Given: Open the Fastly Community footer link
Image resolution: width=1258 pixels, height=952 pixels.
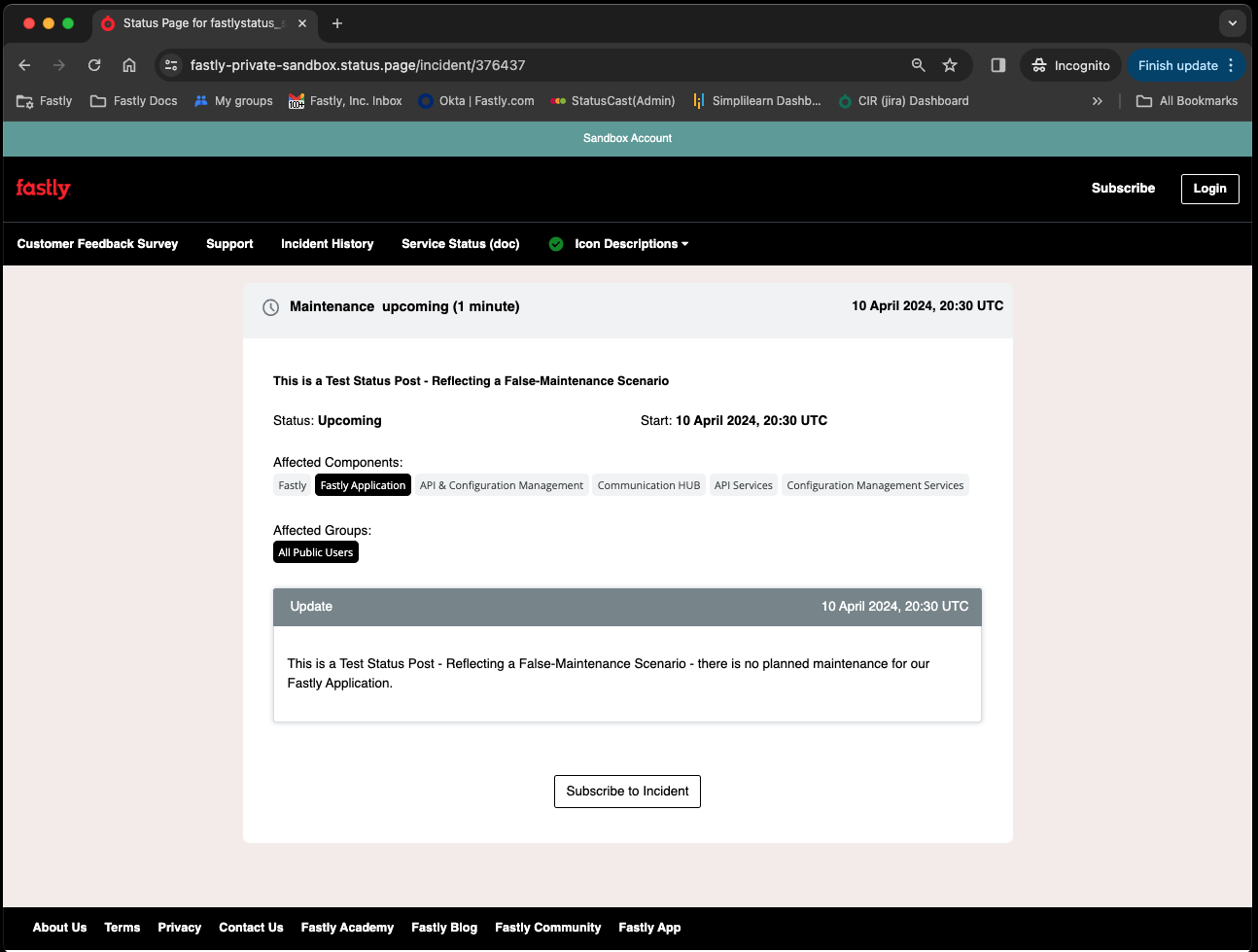Looking at the screenshot, I should pos(547,928).
